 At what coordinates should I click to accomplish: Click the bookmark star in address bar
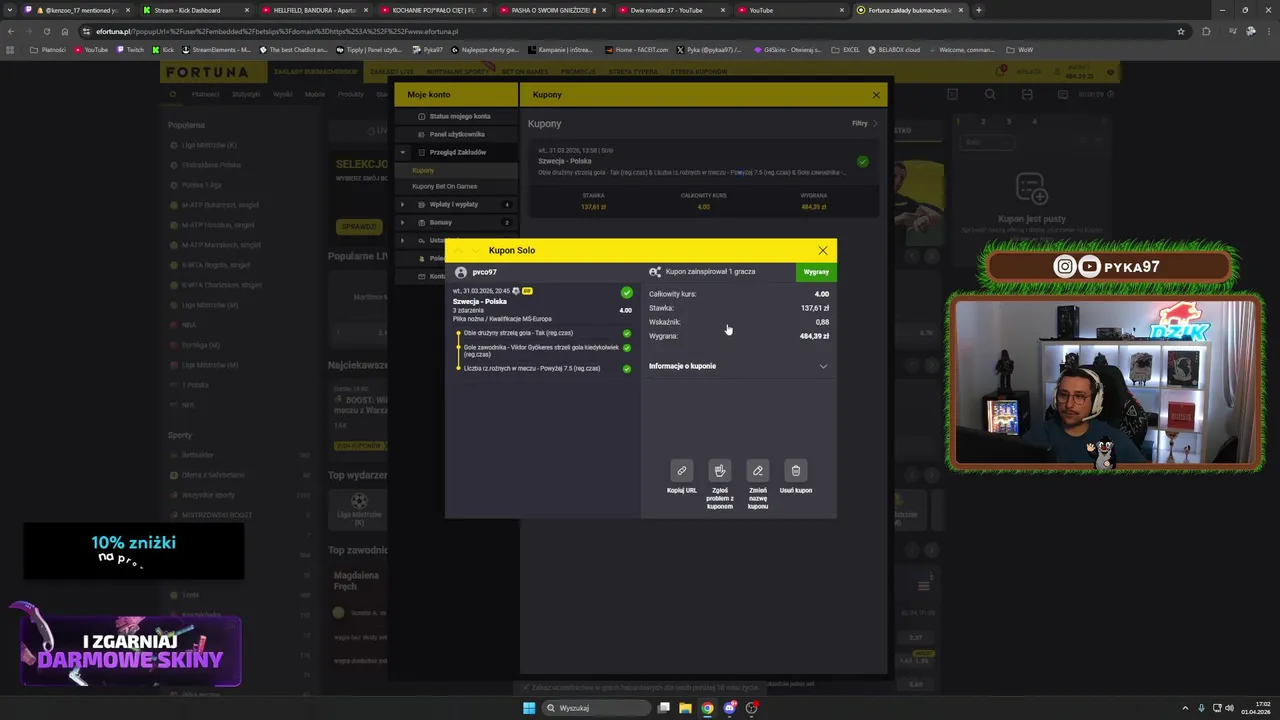click(x=1181, y=31)
